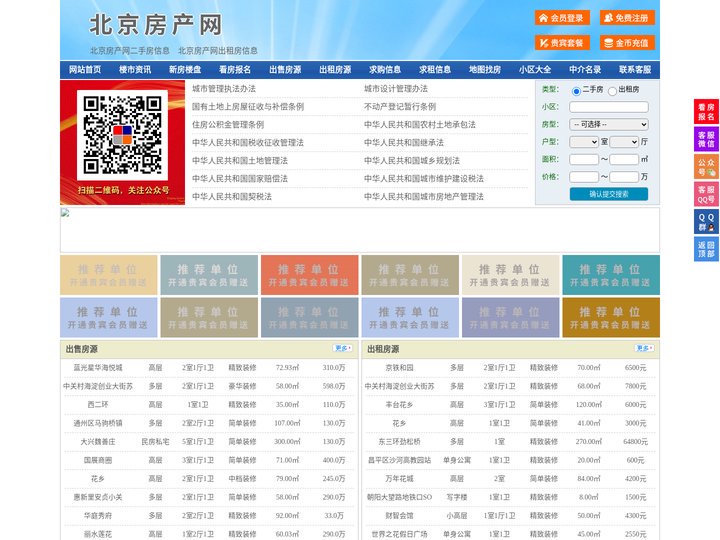
Task: Open 国展商圈 sale listing
Action: (x=98, y=460)
